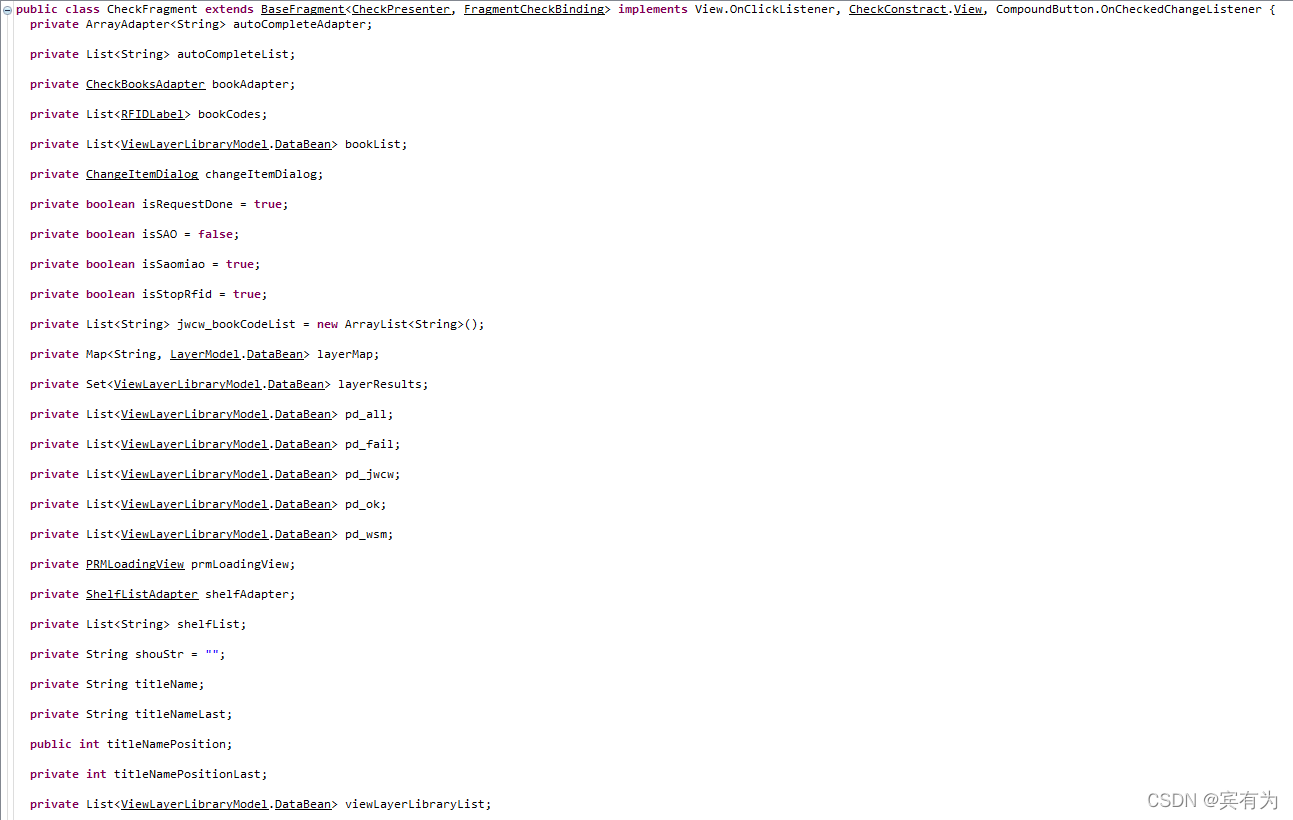Image resolution: width=1293 pixels, height=820 pixels.
Task: Open ViewLayerLibraryModel link on layerResults line
Action: coord(187,384)
